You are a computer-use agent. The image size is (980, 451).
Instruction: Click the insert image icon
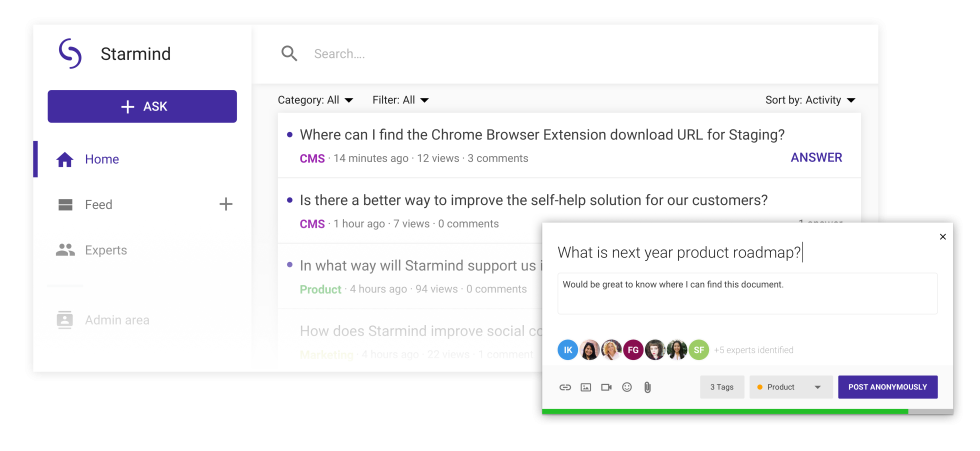586,387
